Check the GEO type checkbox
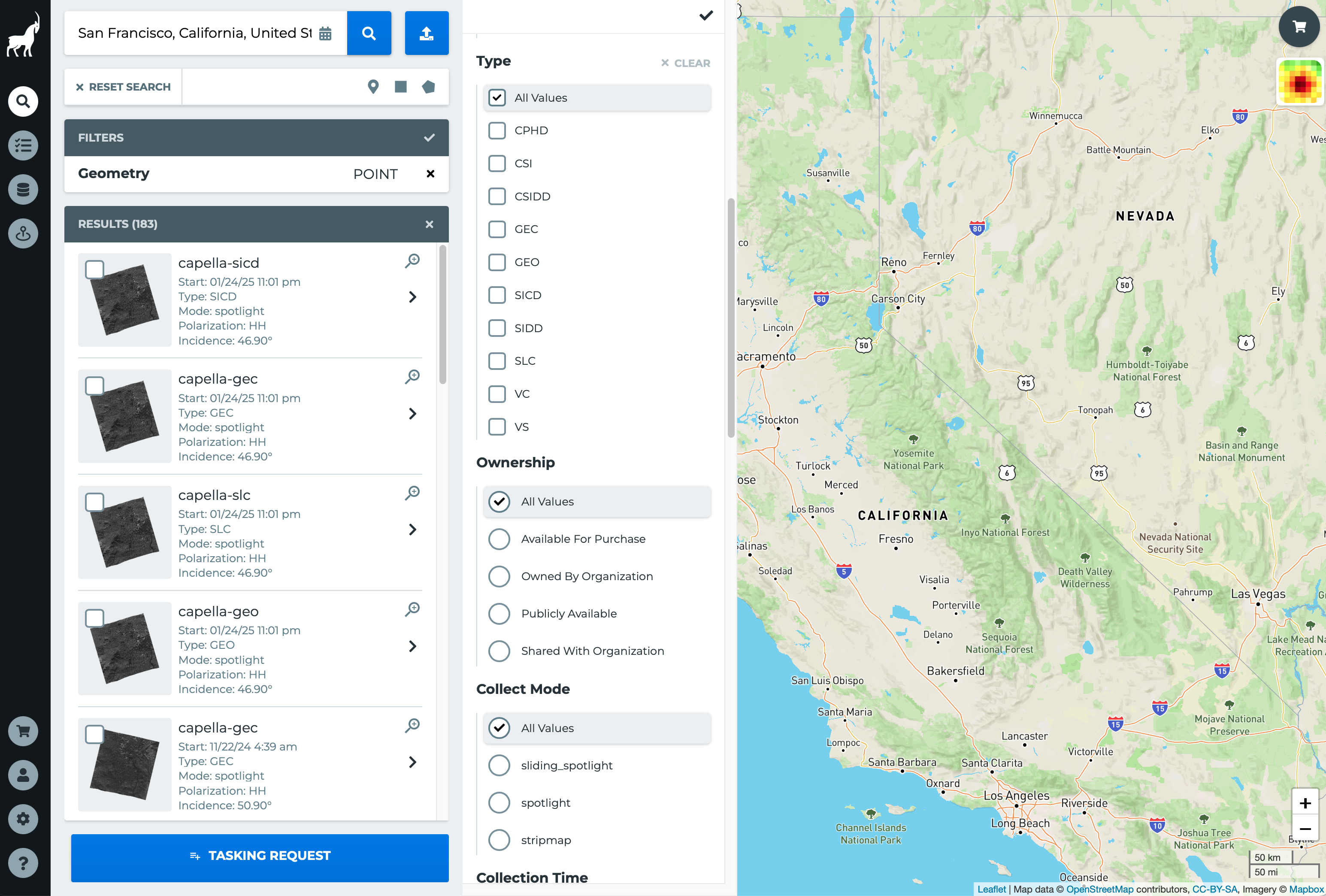Image resolution: width=1326 pixels, height=896 pixels. [x=497, y=263]
